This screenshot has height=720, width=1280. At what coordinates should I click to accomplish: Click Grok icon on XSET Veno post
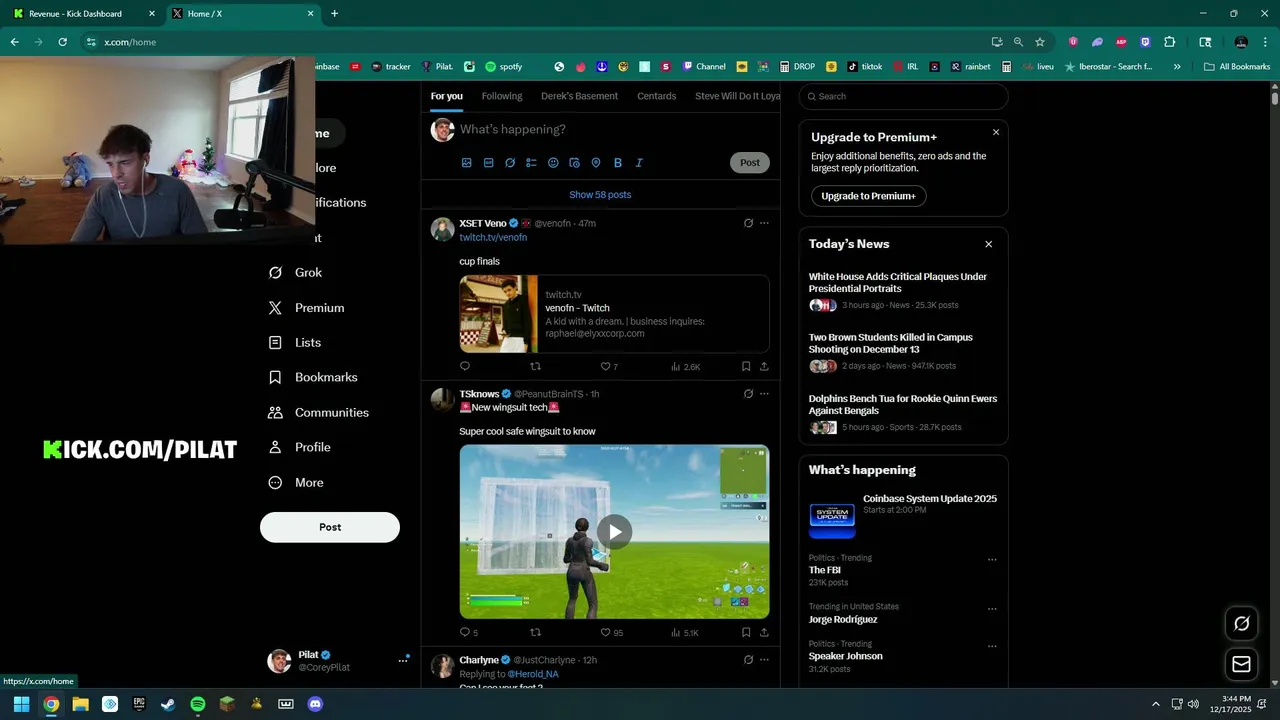tap(748, 223)
